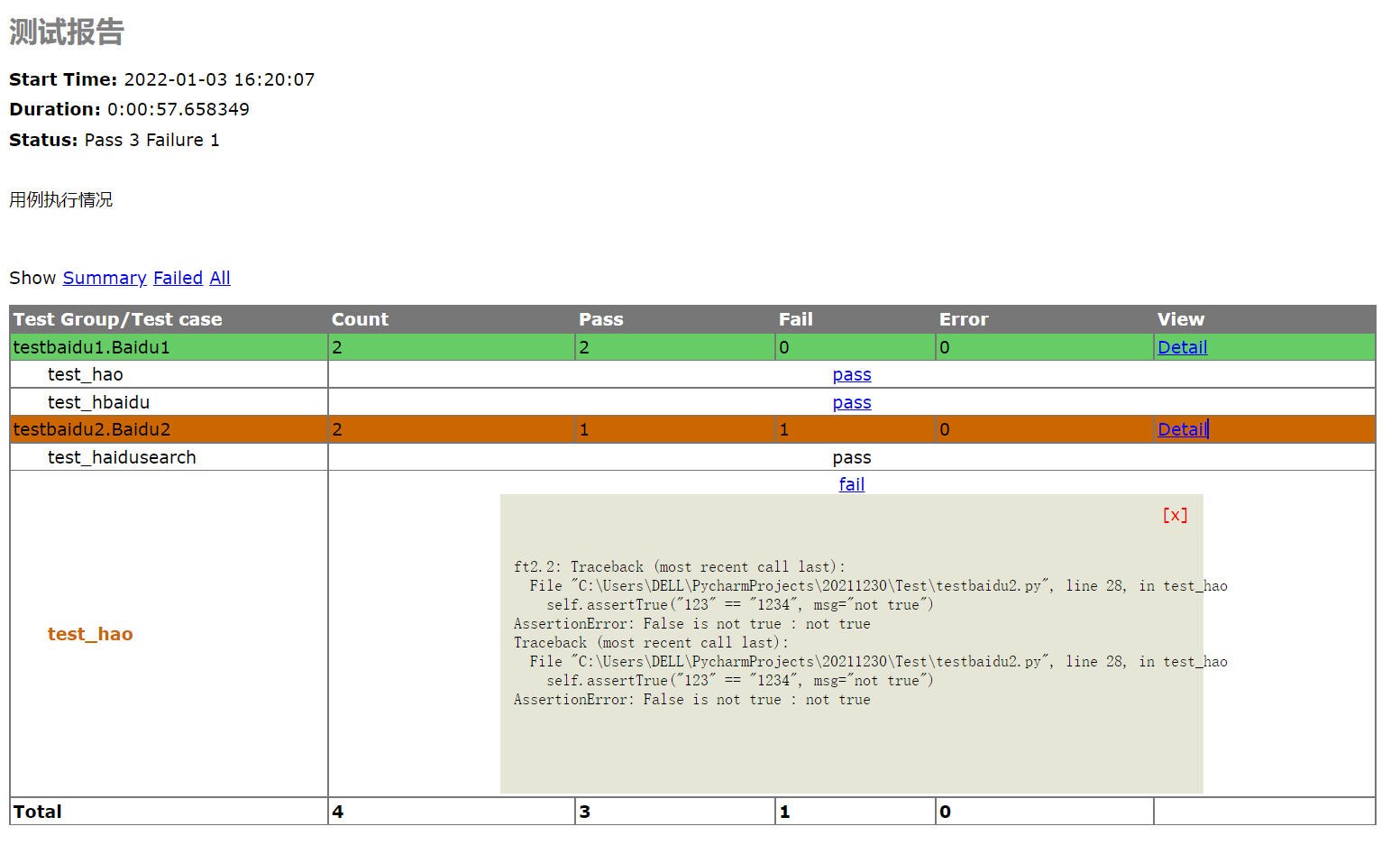Click the Error column header
The image size is (1400, 854).
(964, 319)
